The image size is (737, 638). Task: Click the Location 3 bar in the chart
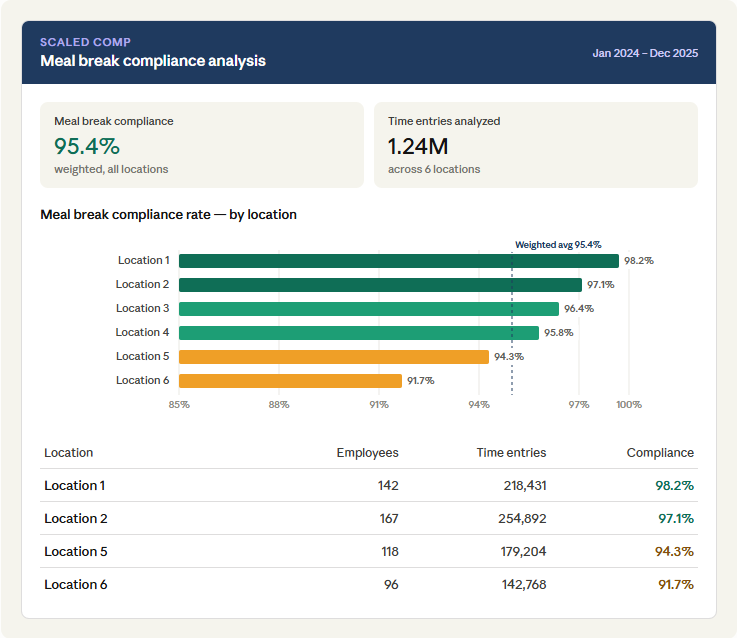click(368, 309)
